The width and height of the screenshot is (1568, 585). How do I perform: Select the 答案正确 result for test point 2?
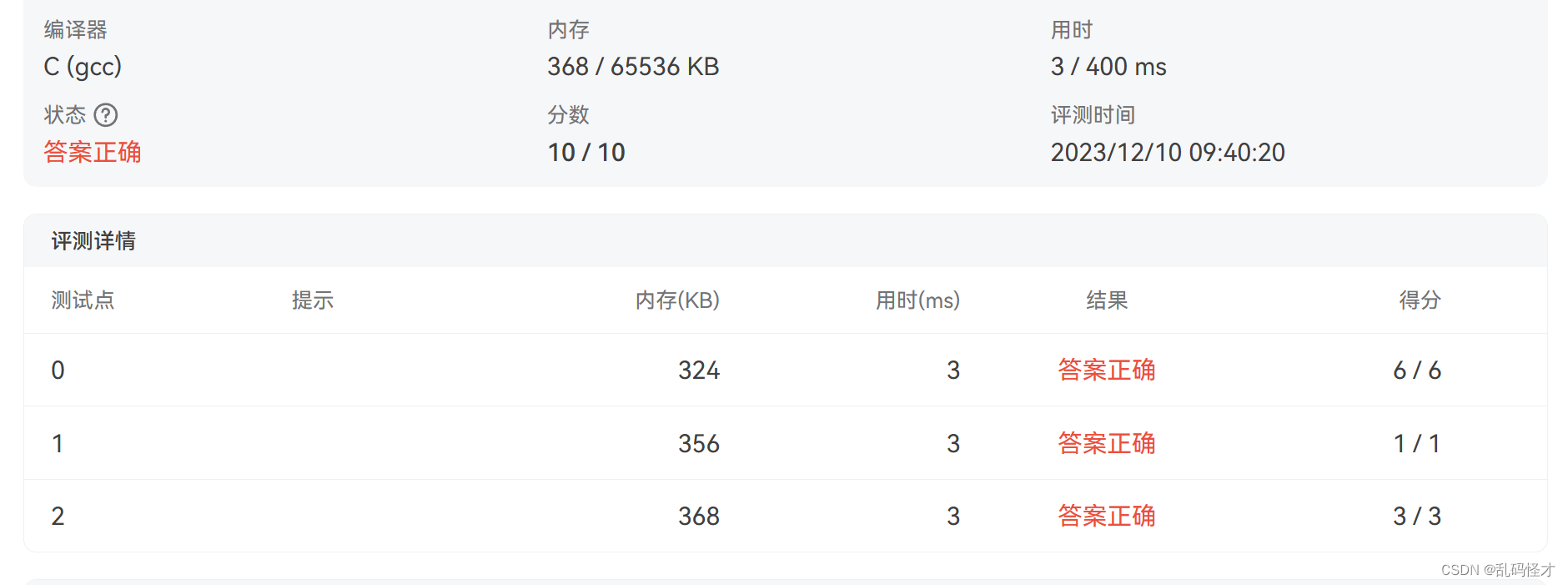pos(1105,516)
